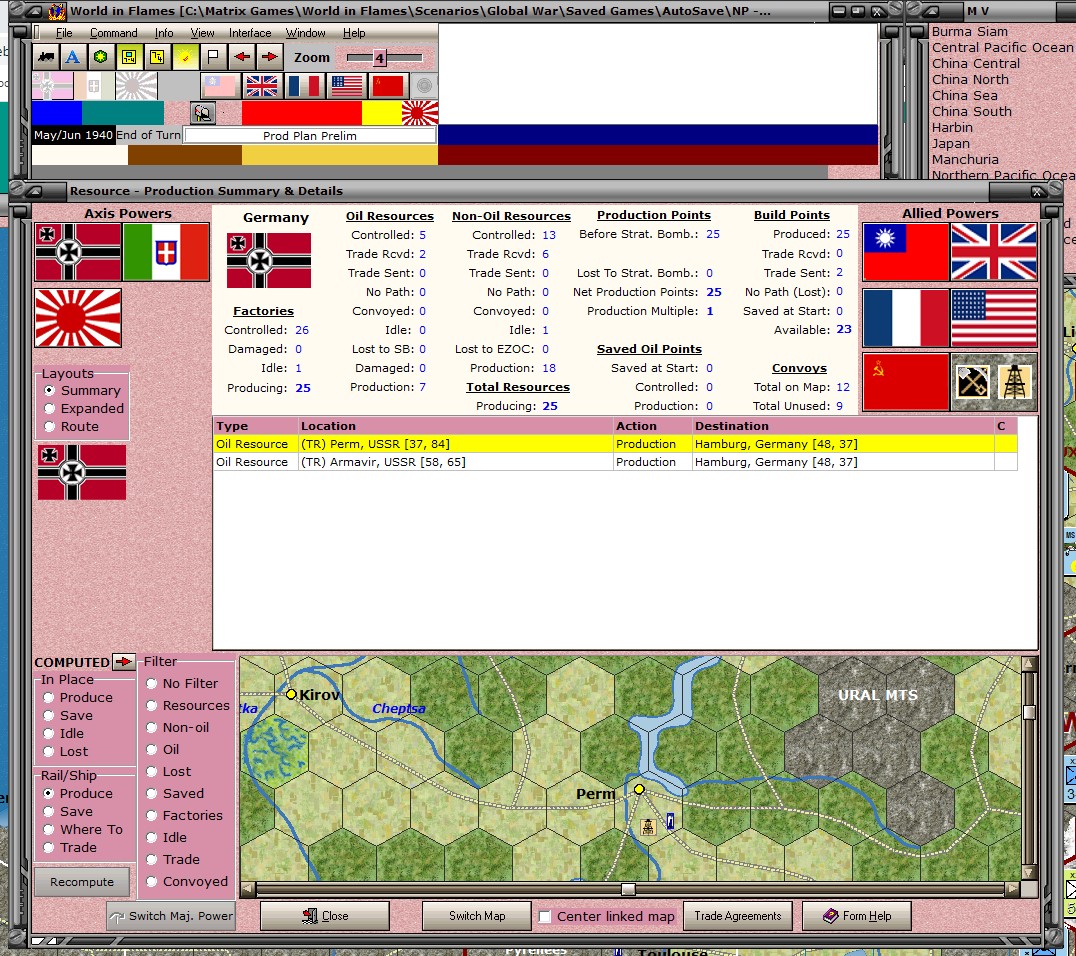Click the yellow 7-4 counter icon
Viewport: 1076px width, 956px height.
tap(157, 57)
